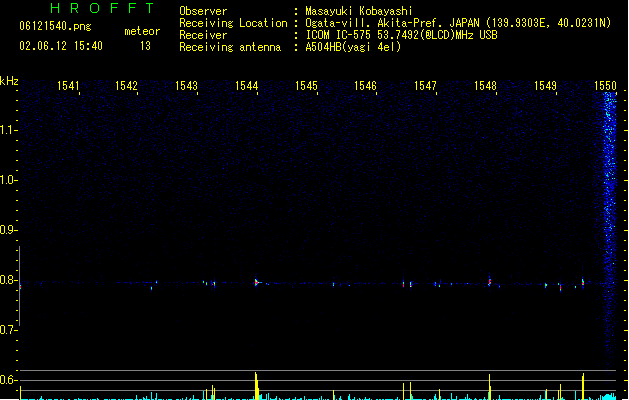
Task: Click the 'meteor' count label
Action: pos(142,31)
